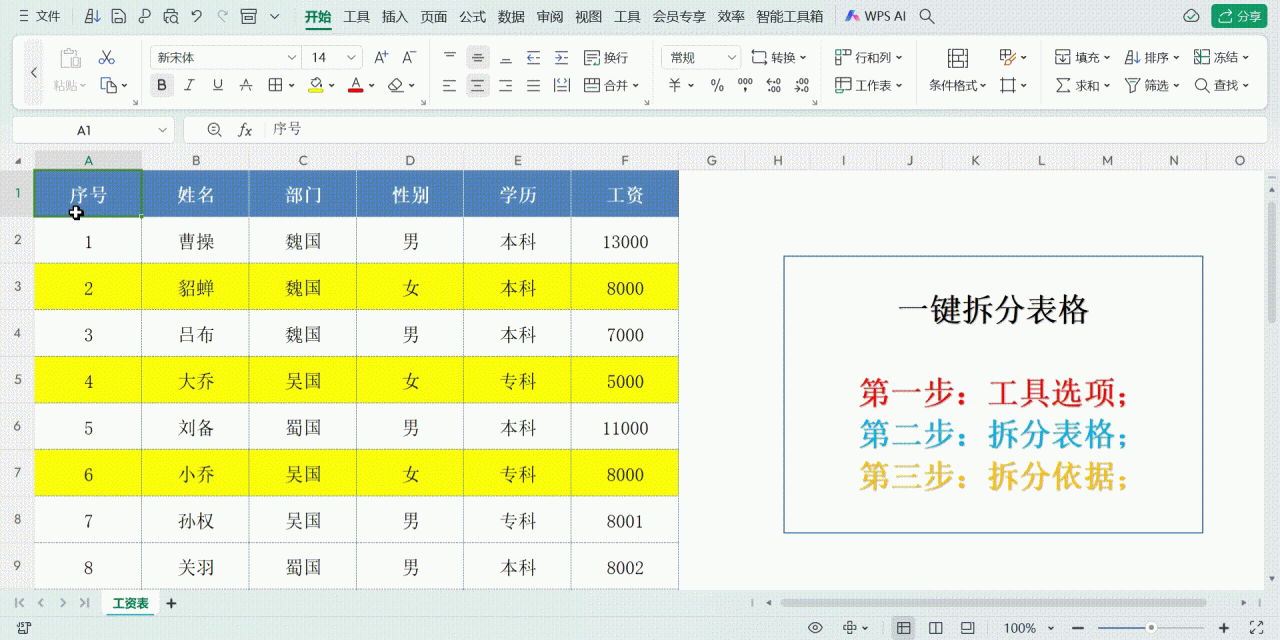This screenshot has width=1280, height=640.
Task: Expand merge cells (合并) dropdown
Action: (636, 86)
